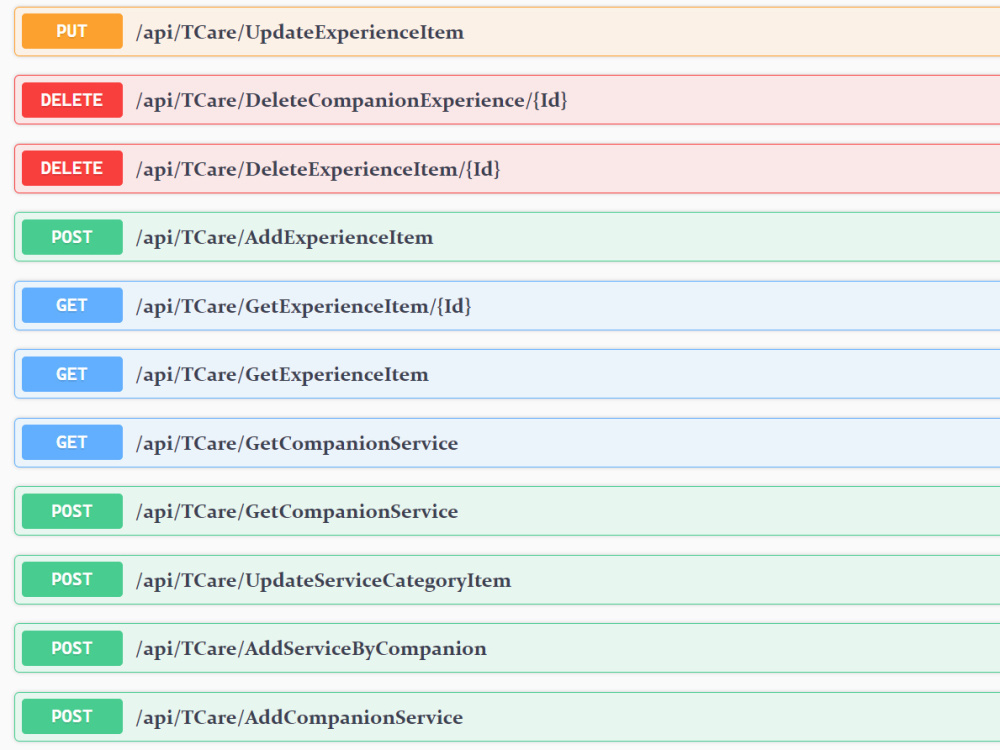
Task: Open the /api/TCare/DeleteExperienceItem/{Id} path
Action: (x=318, y=170)
